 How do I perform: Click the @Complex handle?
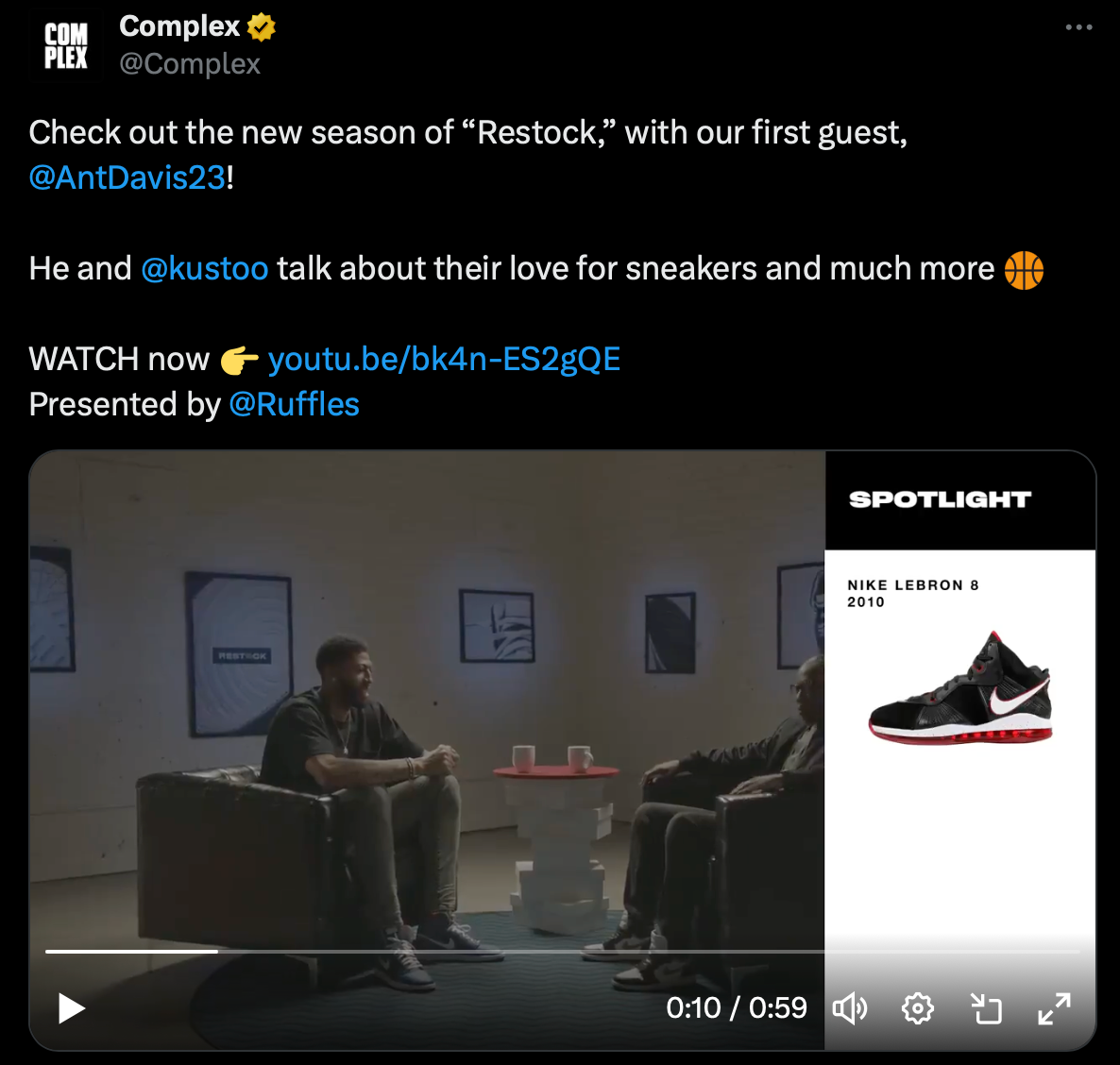190,63
